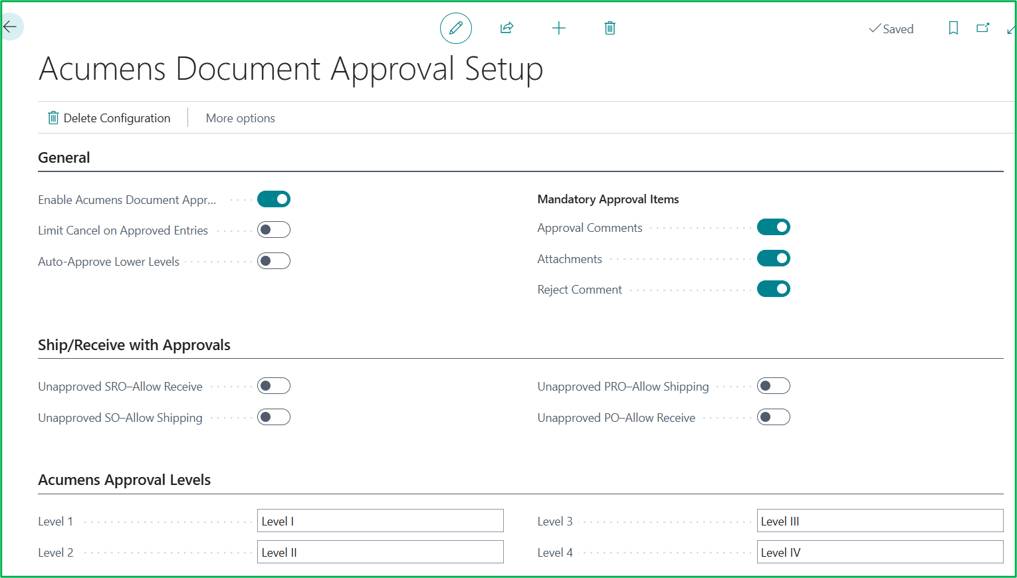1017x578 pixels.
Task: Click the Saved status indicator
Action: point(891,29)
